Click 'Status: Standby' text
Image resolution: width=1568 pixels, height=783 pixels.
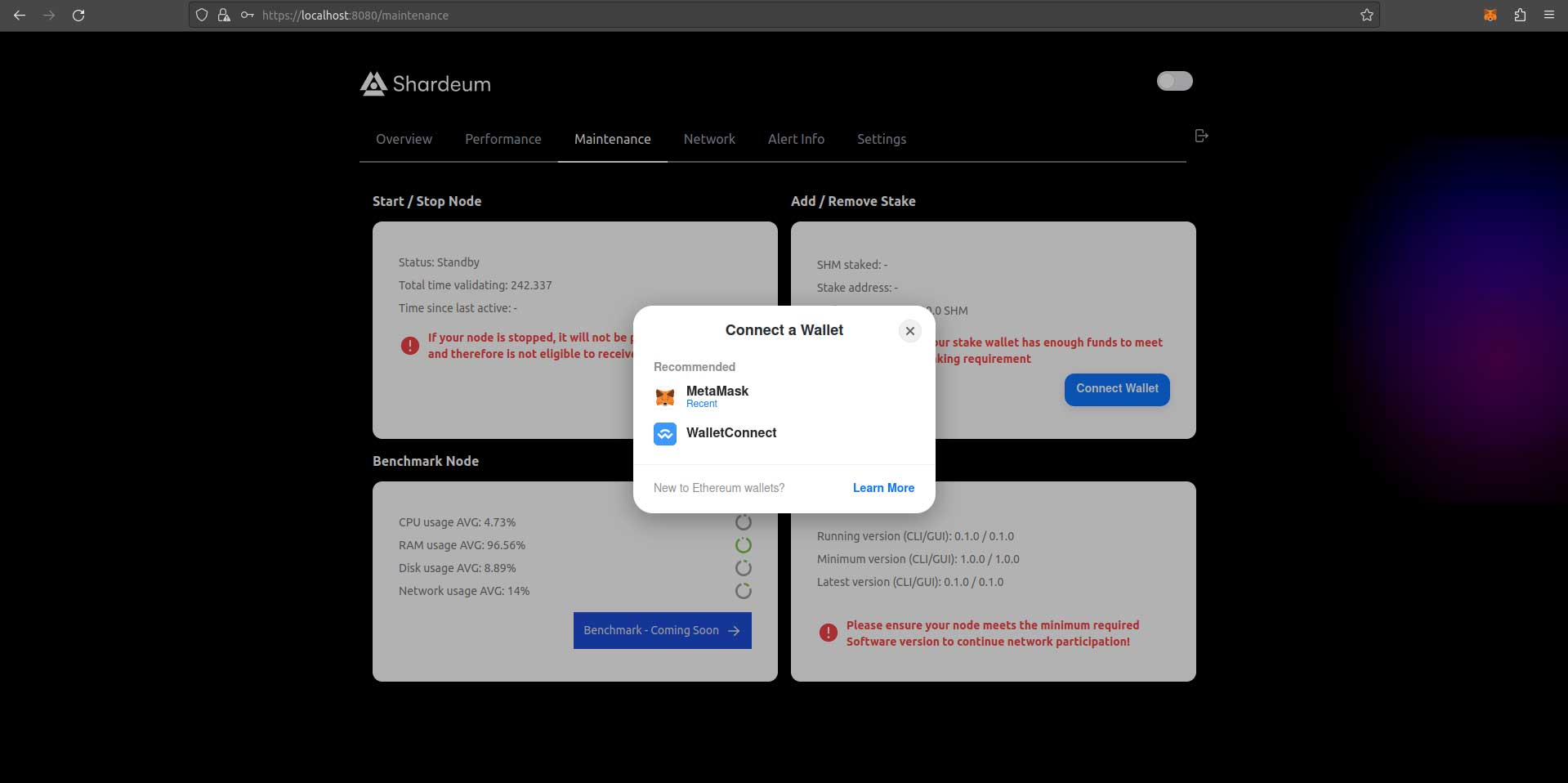(x=439, y=262)
